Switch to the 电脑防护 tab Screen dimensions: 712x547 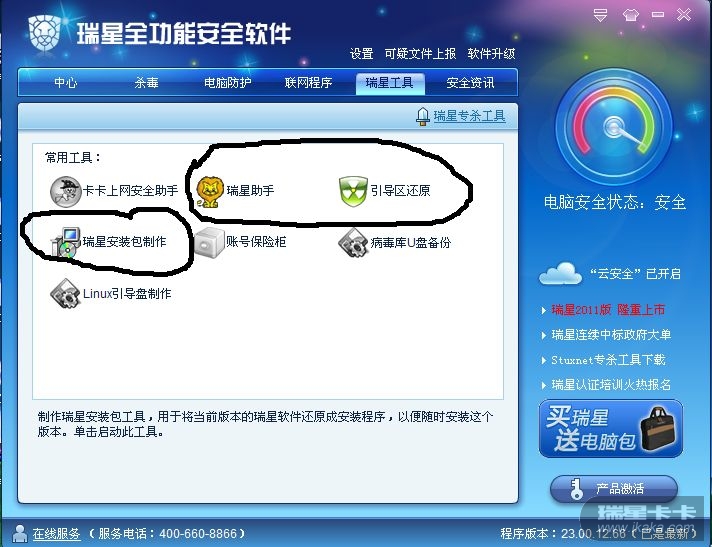[x=227, y=83]
